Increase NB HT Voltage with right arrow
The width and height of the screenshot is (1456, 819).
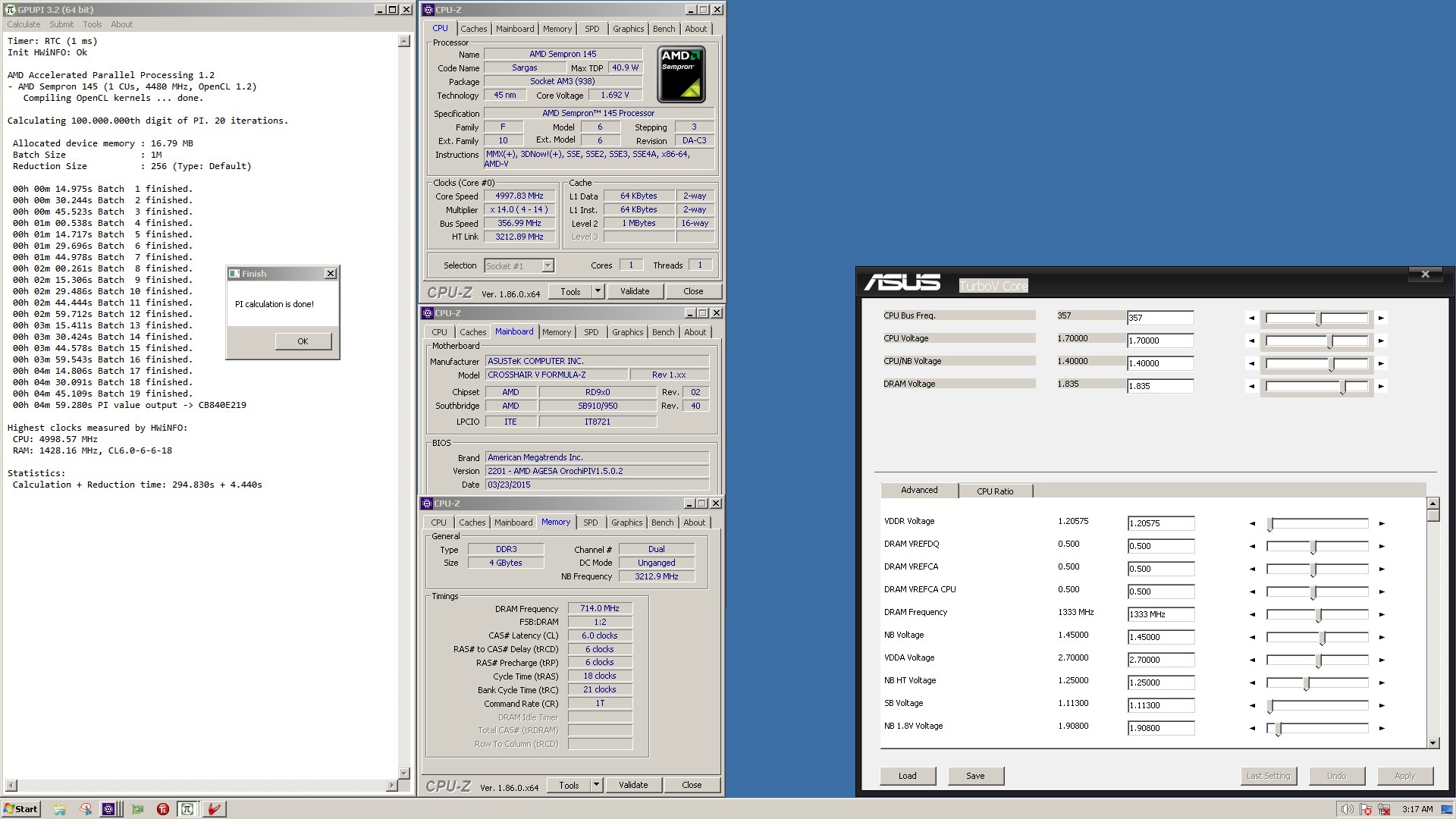click(1382, 683)
